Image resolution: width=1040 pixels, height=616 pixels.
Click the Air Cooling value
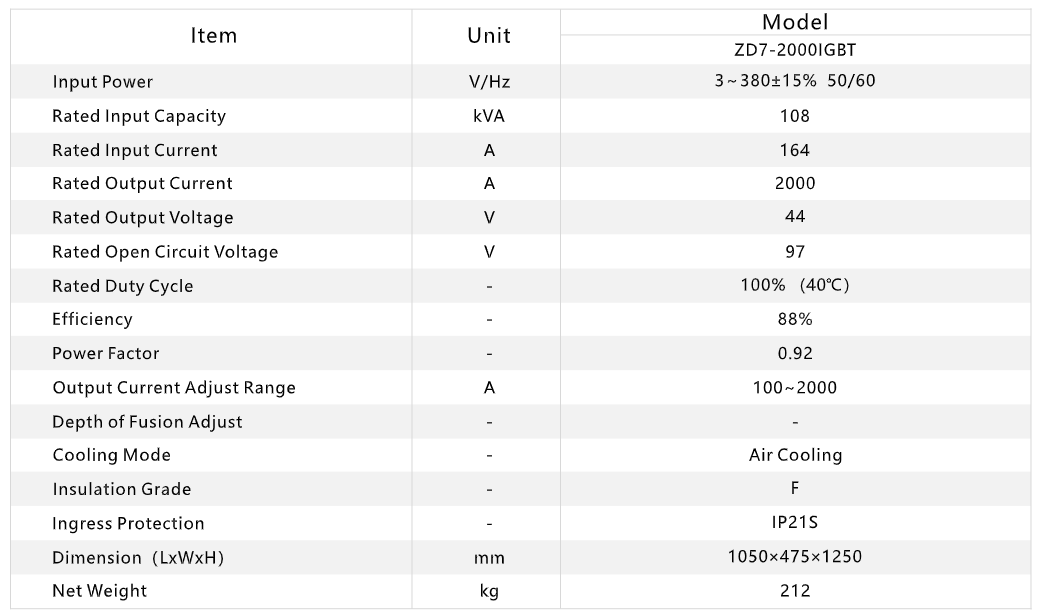[795, 455]
